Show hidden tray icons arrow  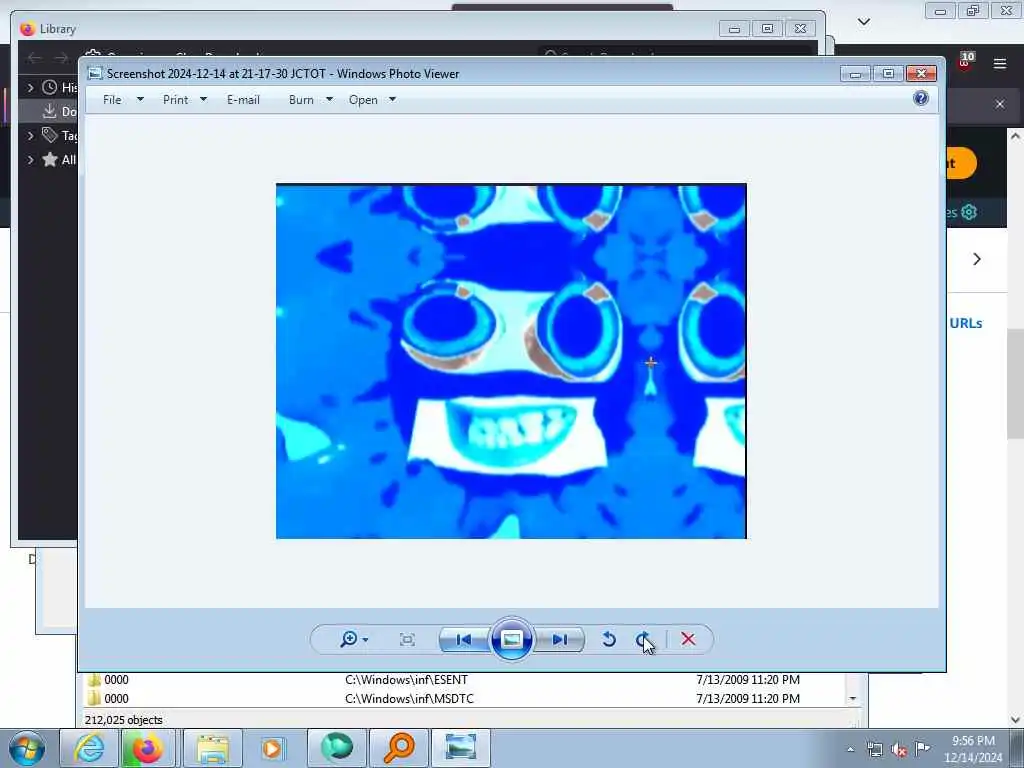pos(850,749)
